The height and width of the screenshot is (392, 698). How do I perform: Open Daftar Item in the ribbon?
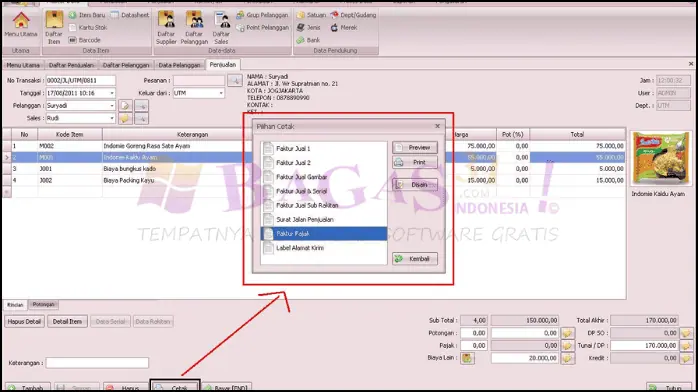click(x=54, y=28)
